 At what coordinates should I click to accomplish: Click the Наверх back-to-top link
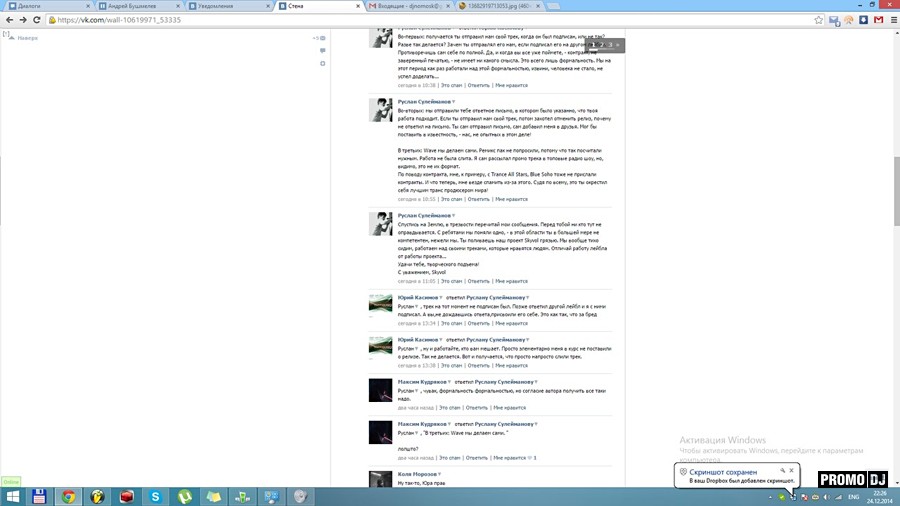pos(26,38)
